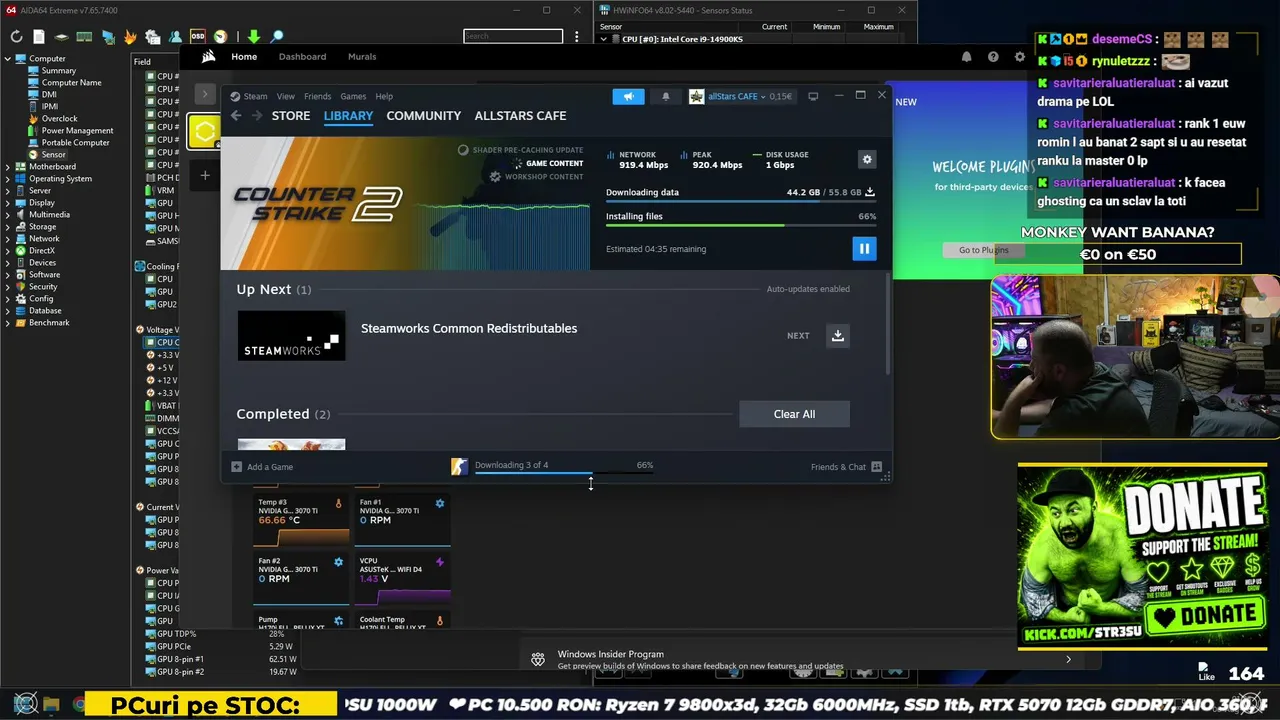Click the Go to Plugins button
This screenshot has width=1280, height=720.
984,250
